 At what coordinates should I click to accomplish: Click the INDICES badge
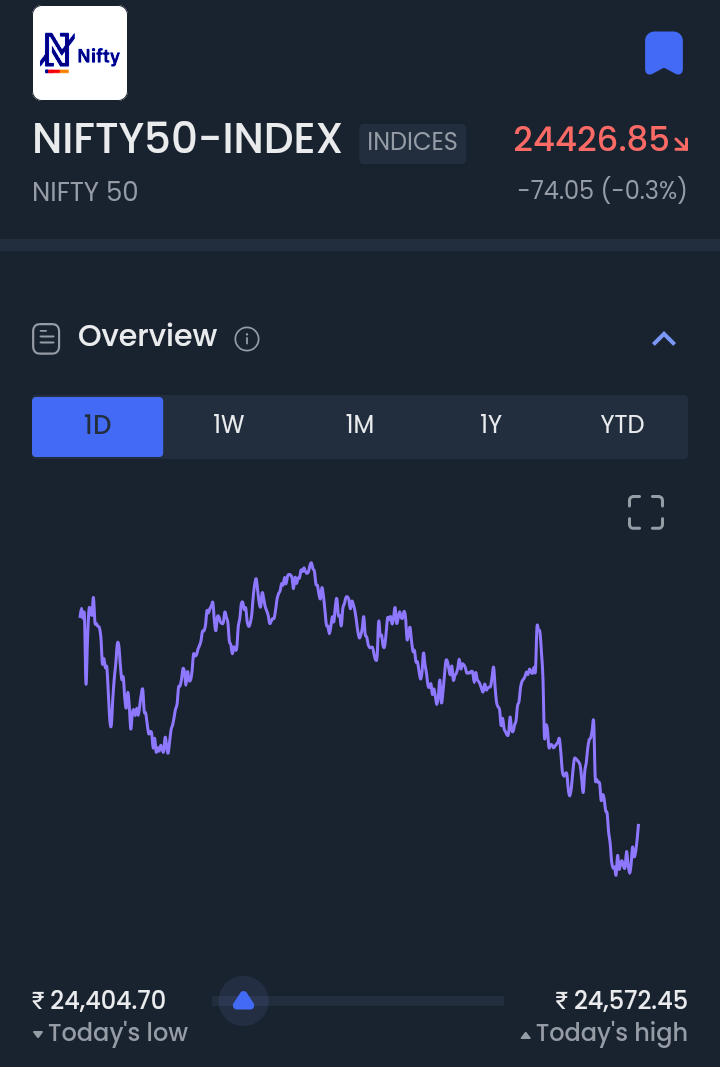[412, 142]
